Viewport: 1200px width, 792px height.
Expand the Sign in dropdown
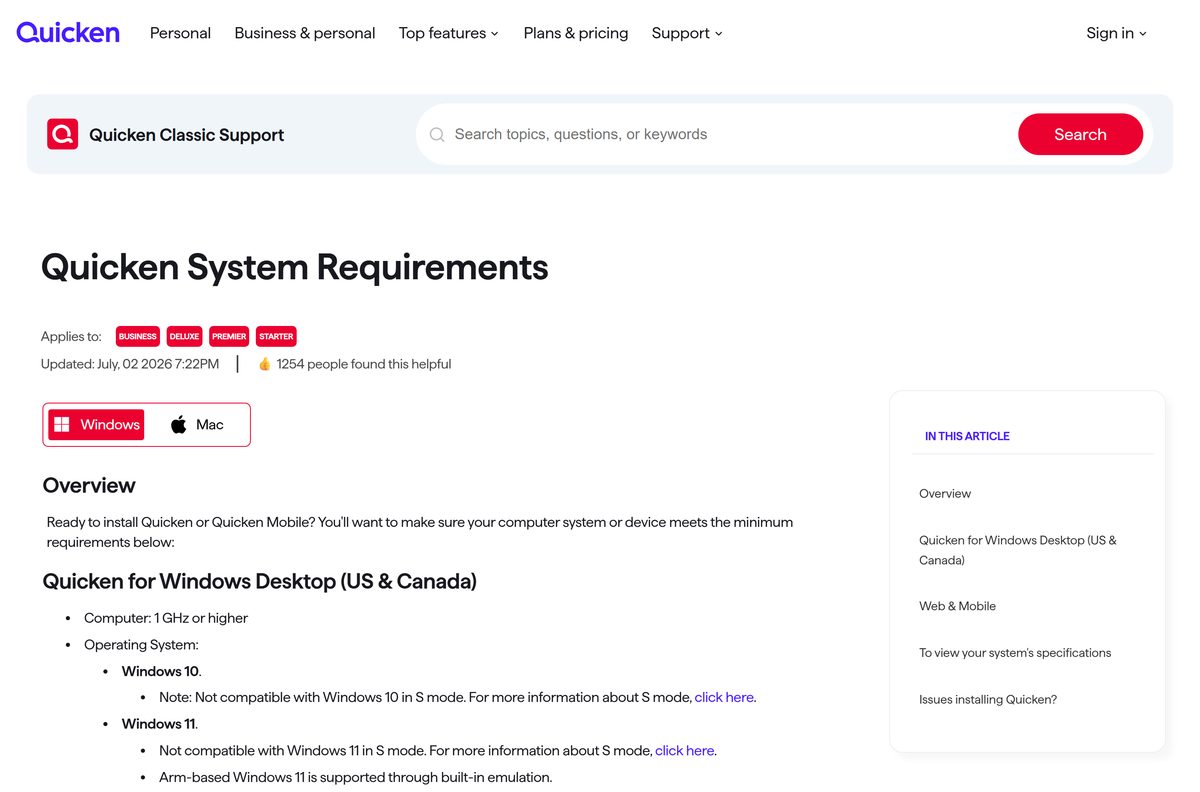pyautogui.click(x=1116, y=33)
